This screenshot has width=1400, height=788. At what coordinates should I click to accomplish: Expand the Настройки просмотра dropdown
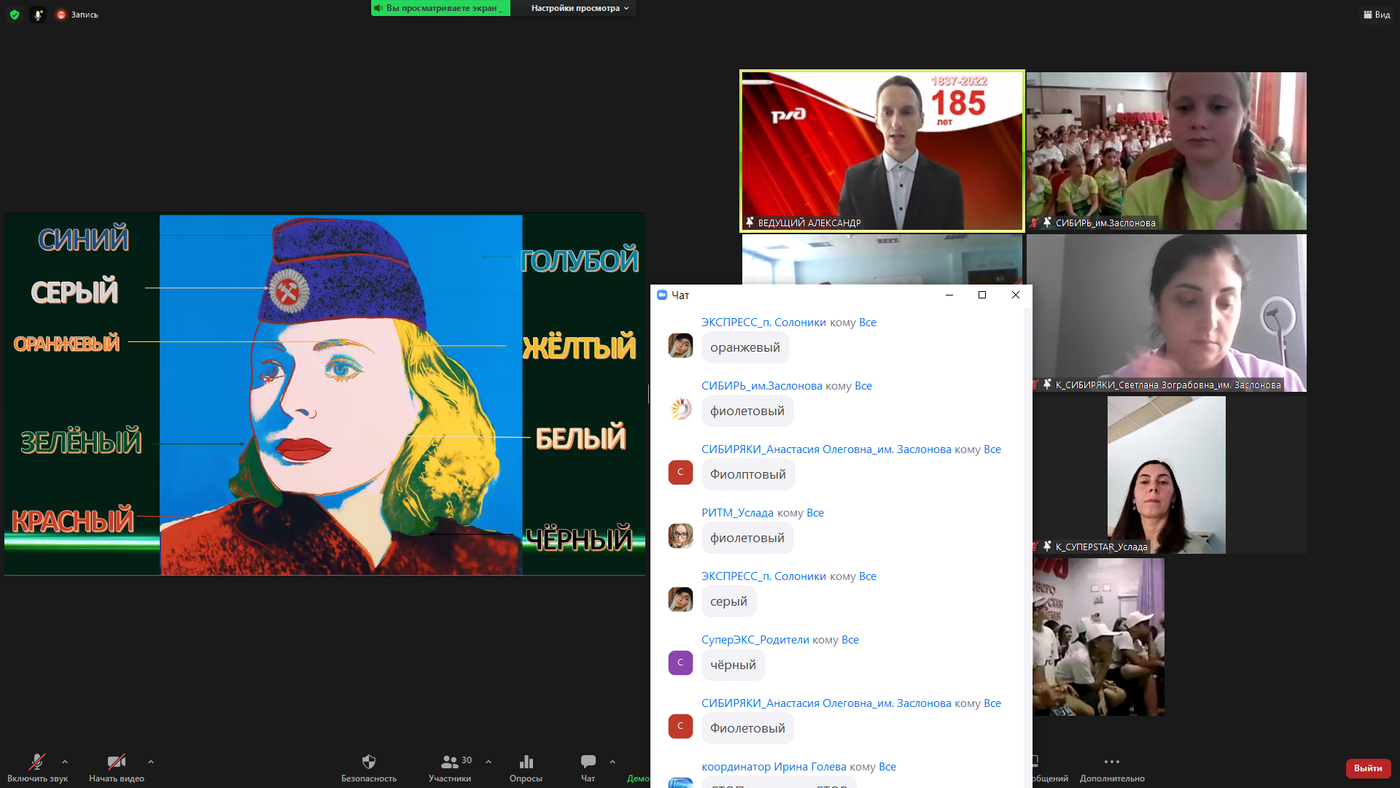(580, 8)
